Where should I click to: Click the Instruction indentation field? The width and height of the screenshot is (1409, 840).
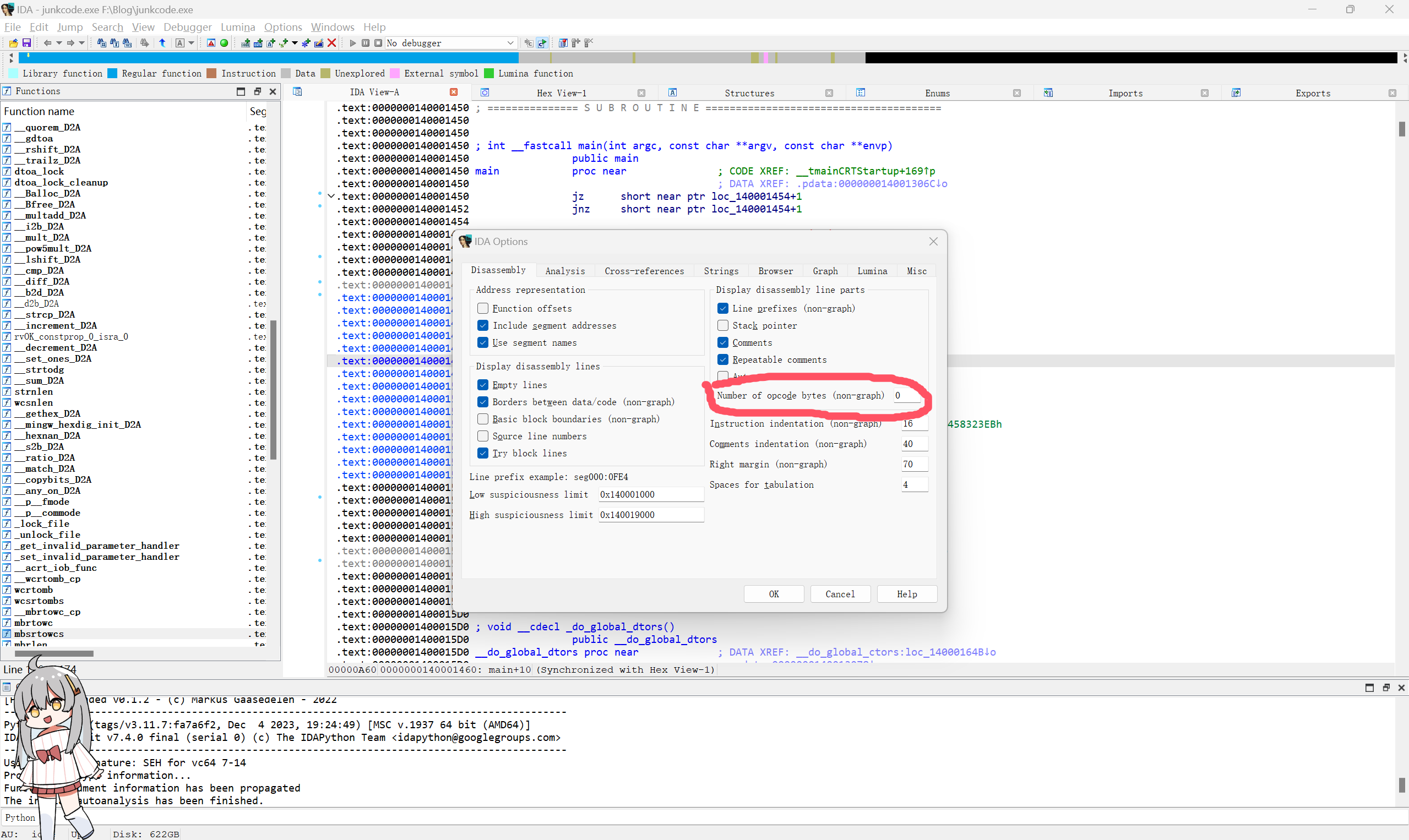(x=915, y=423)
